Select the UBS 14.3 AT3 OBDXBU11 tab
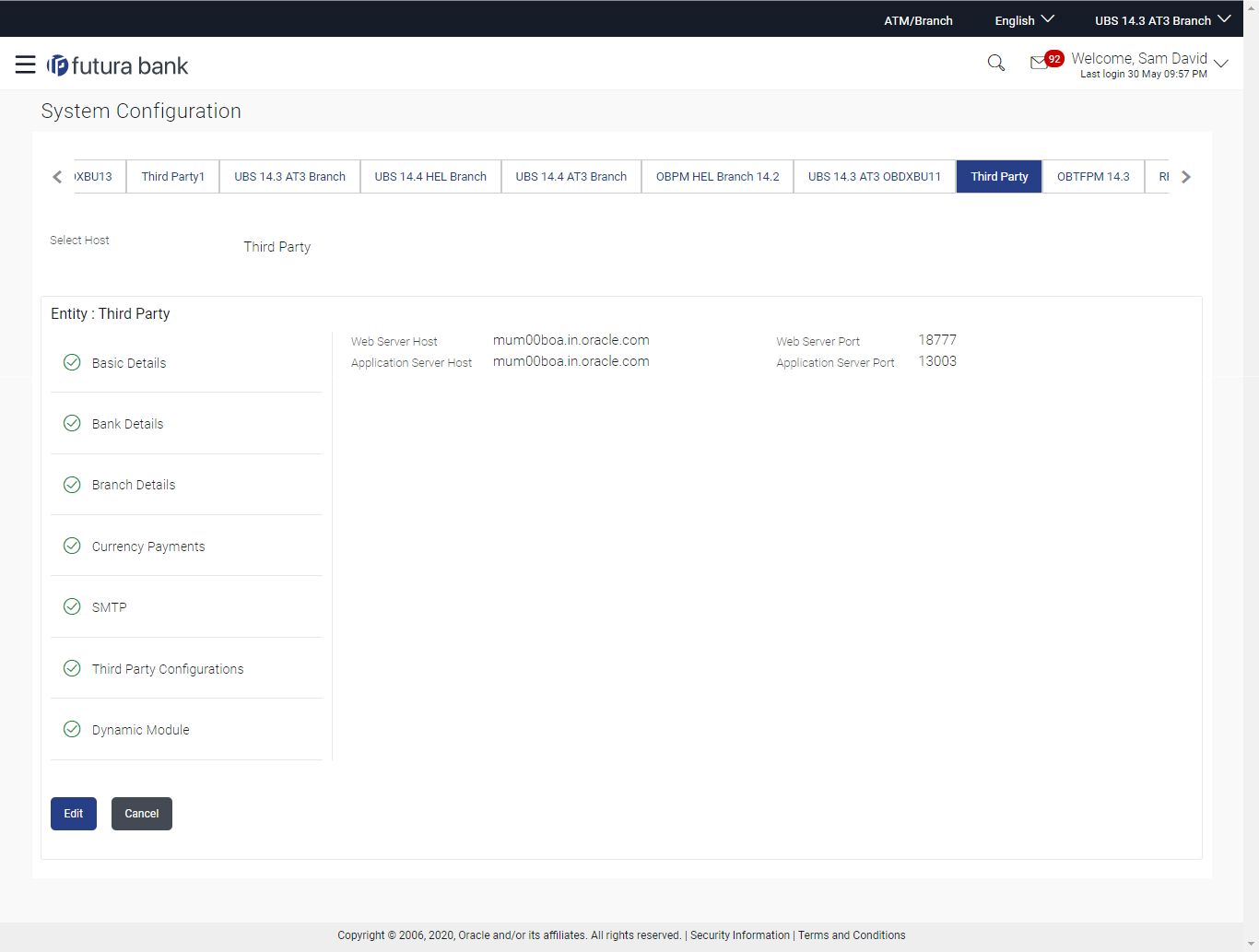Screen dimensions: 1259x952 click(x=875, y=176)
